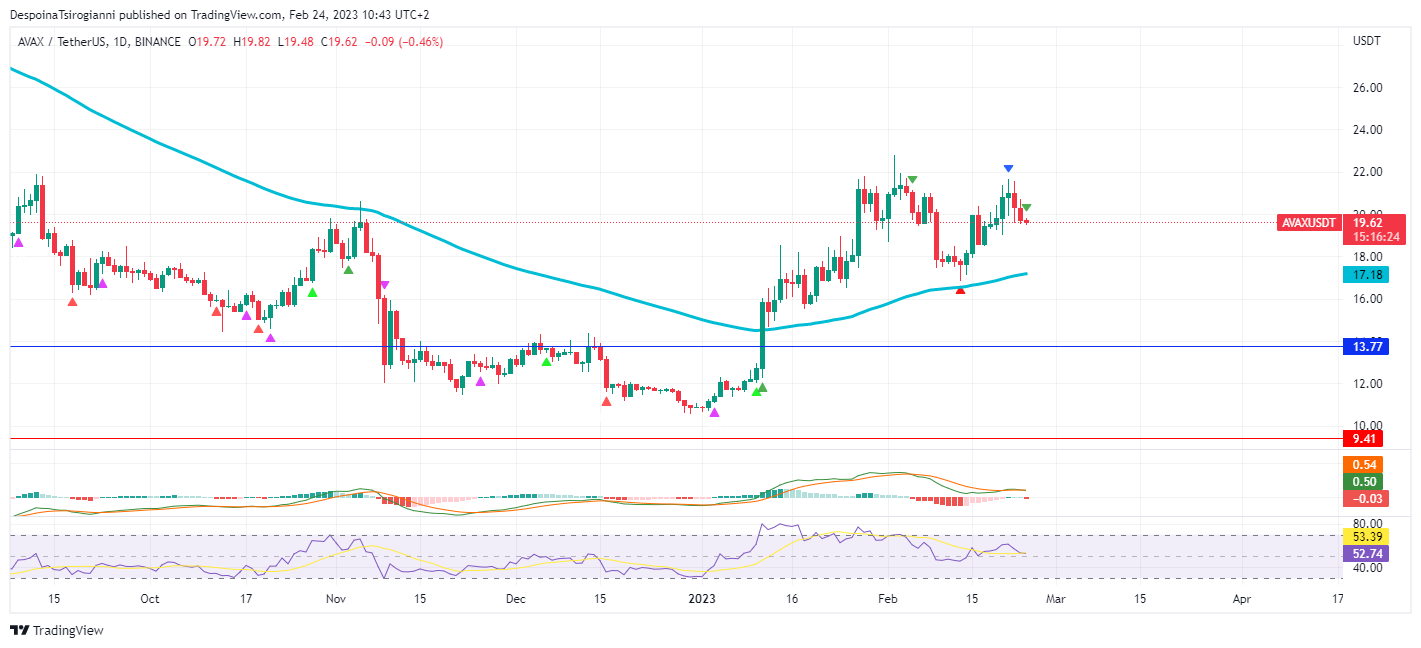Click the cyan 17.18 moving average value label

point(1366,273)
